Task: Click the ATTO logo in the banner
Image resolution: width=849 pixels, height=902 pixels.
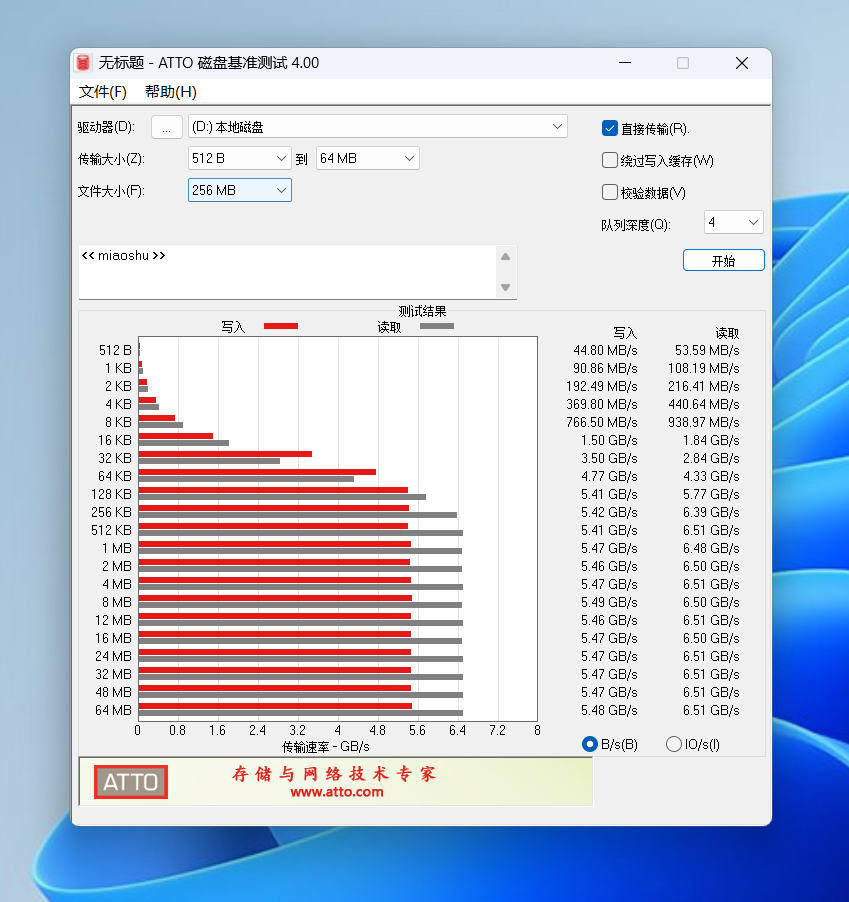Action: 131,782
